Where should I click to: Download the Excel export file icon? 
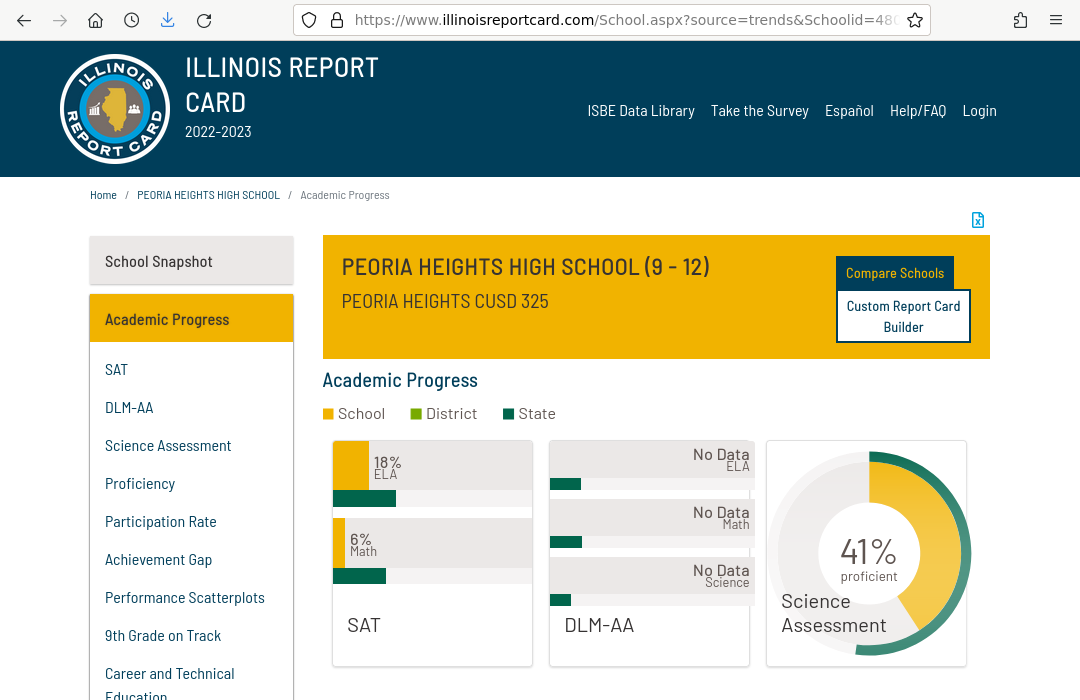pyautogui.click(x=978, y=220)
